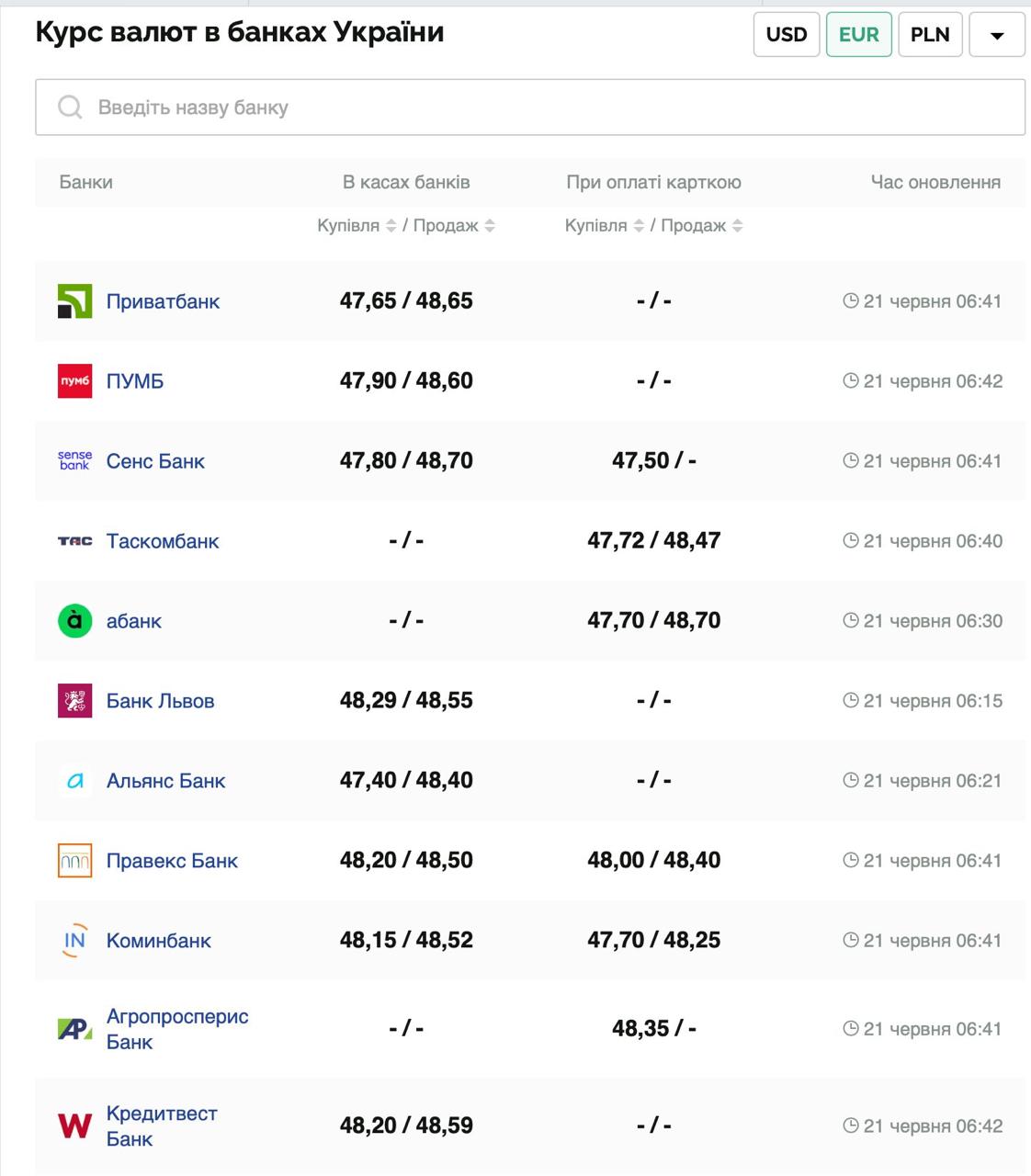
Task: Switch currency to PLN
Action: coord(929,35)
